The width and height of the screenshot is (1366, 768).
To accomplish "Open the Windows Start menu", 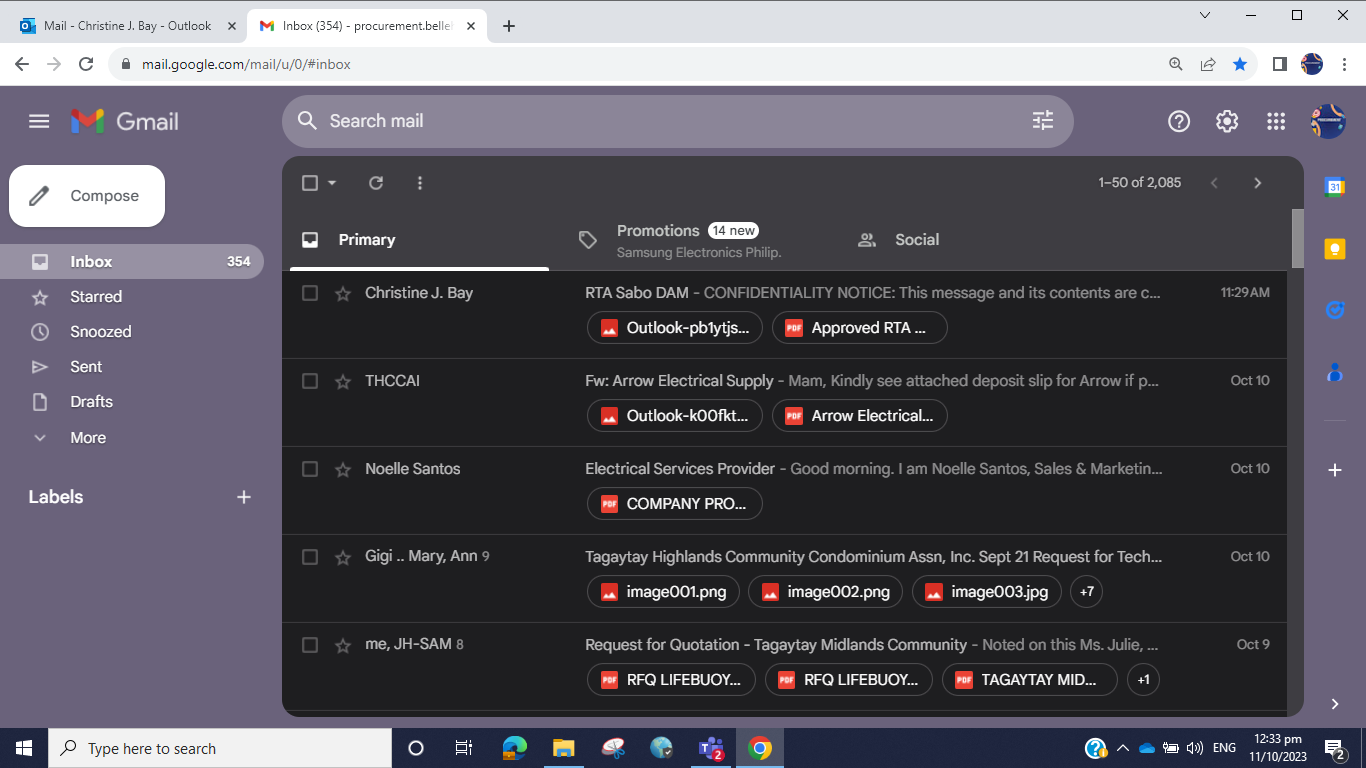I will [x=24, y=748].
